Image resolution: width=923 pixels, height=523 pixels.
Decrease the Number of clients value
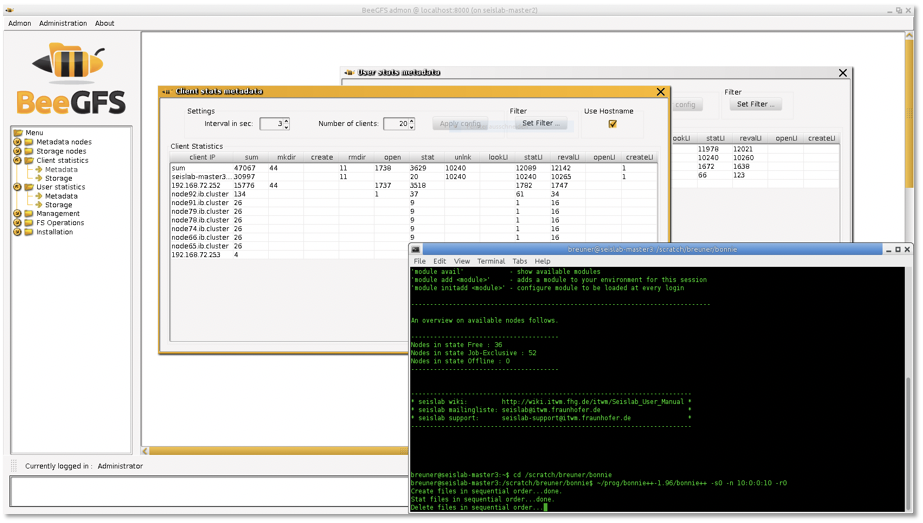411,127
